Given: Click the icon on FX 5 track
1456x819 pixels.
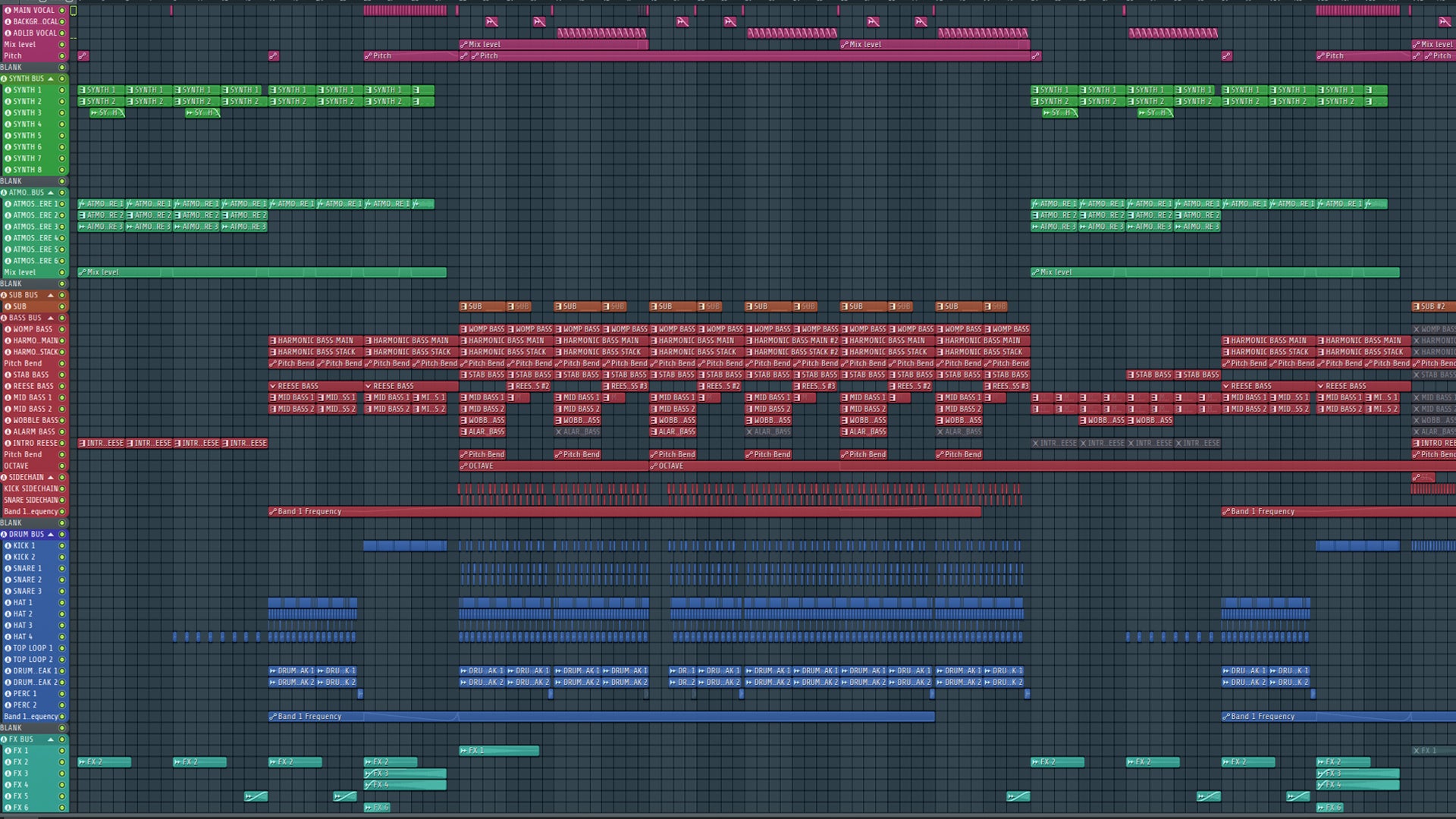Looking at the screenshot, I should (x=8, y=796).
